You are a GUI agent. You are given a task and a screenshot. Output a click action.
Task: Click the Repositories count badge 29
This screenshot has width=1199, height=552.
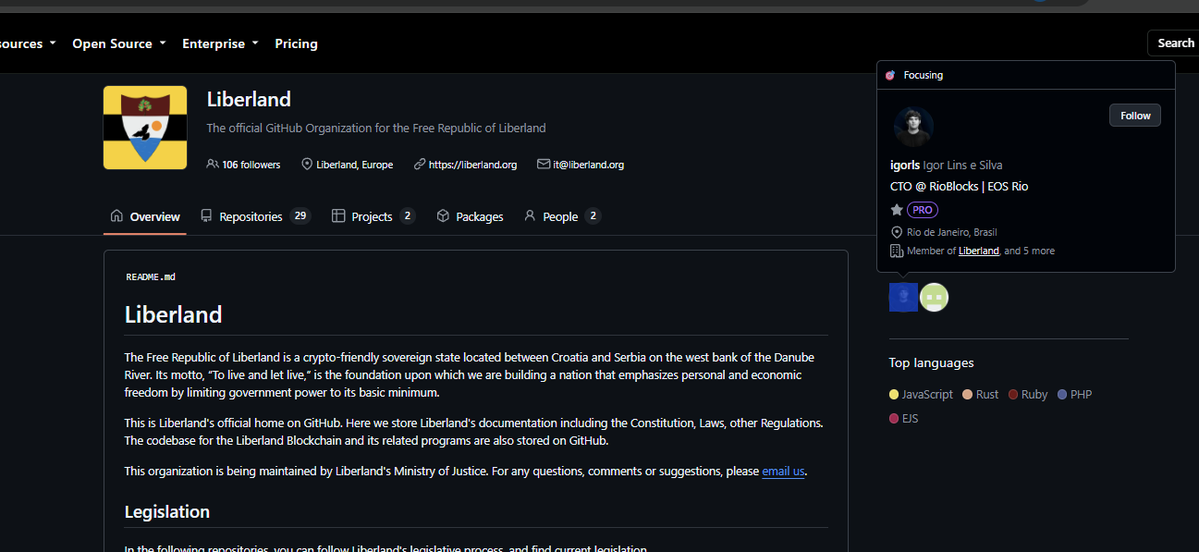300,216
